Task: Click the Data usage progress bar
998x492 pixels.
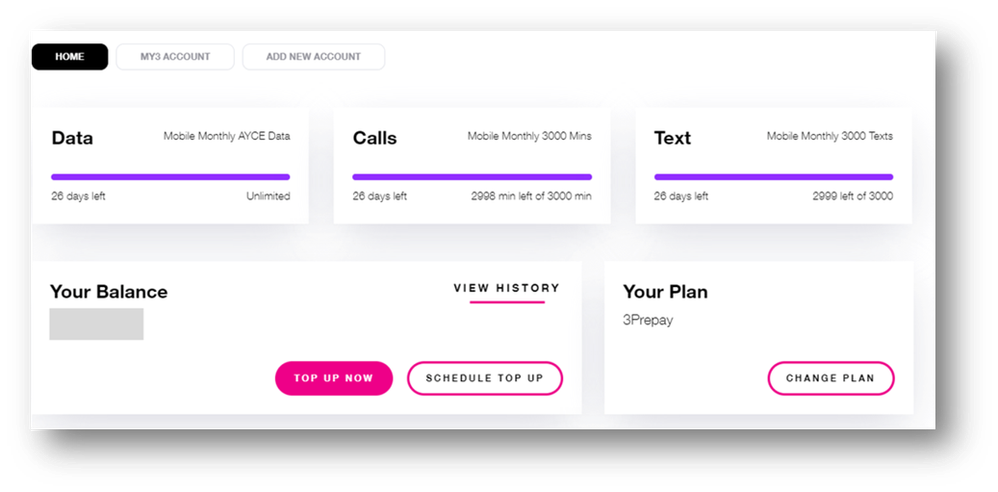Action: (x=170, y=177)
